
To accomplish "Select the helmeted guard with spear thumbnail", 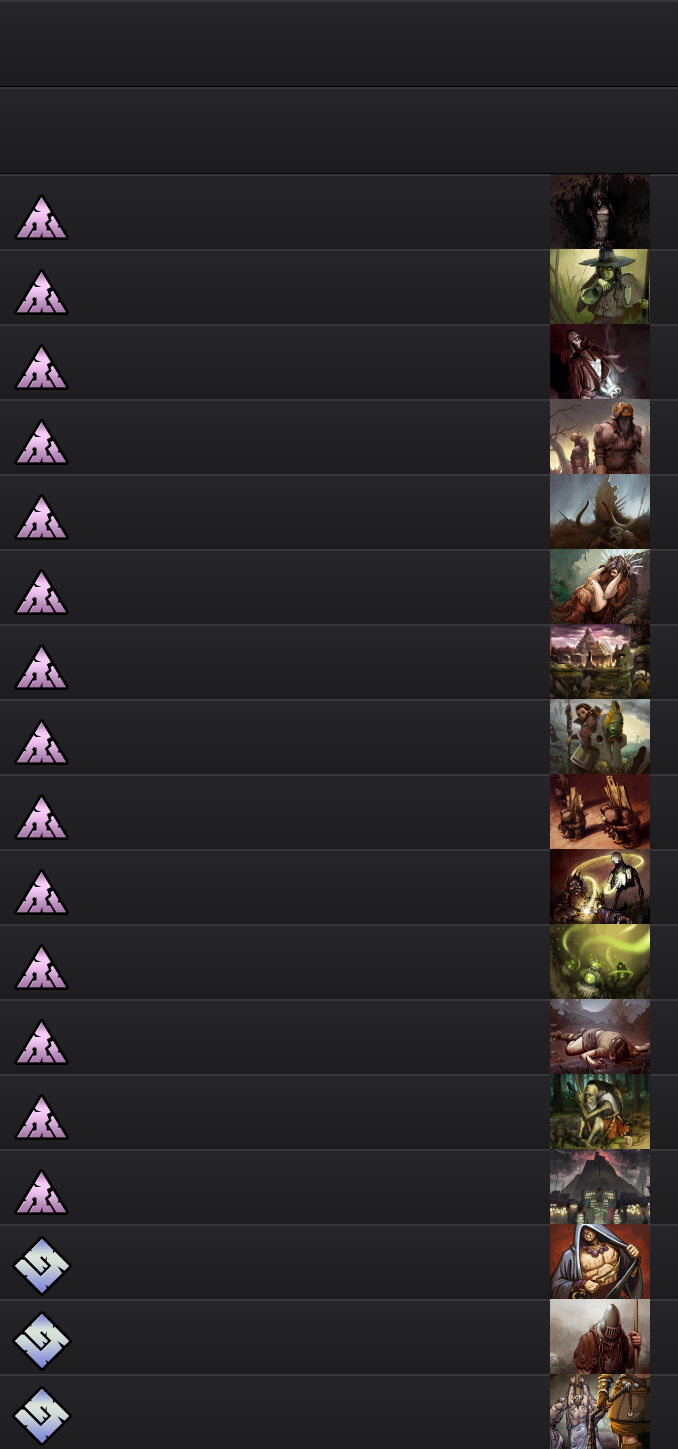I will (x=600, y=1337).
